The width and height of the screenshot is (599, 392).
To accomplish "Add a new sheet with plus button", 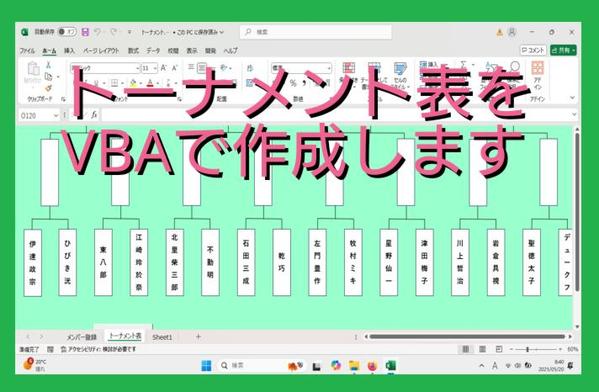I will 198,337.
